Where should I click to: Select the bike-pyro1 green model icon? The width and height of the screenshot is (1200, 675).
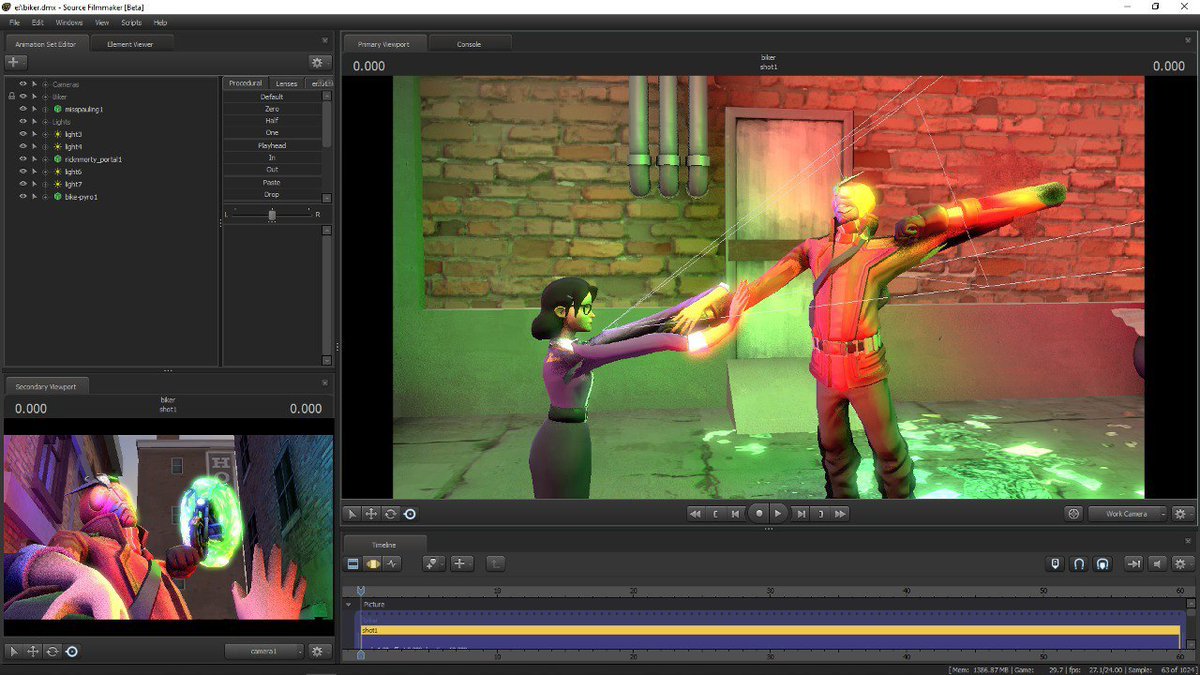tap(58, 197)
